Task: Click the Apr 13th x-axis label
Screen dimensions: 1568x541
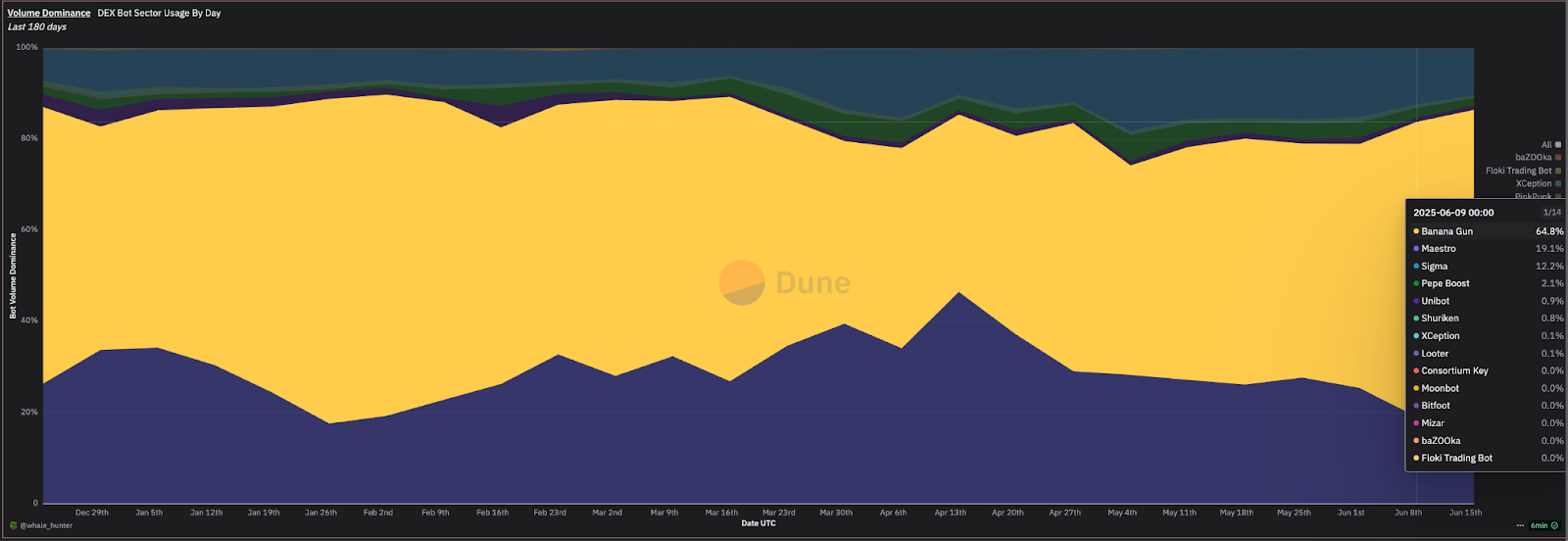Action: pos(950,513)
